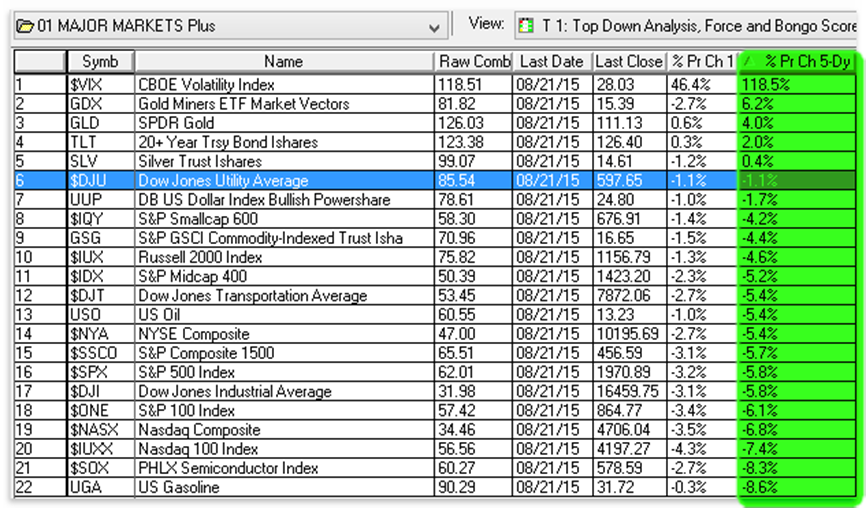Click the view layout icon beside T 1
The width and height of the screenshot is (866, 508).
tap(526, 25)
